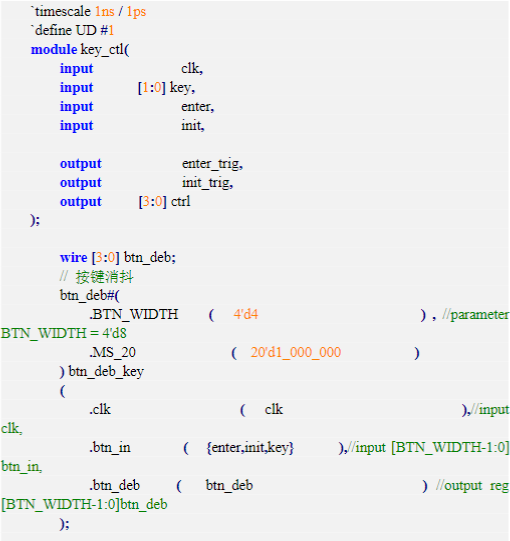Click the 1ps time unit value
The image size is (510, 541).
tap(136, 12)
